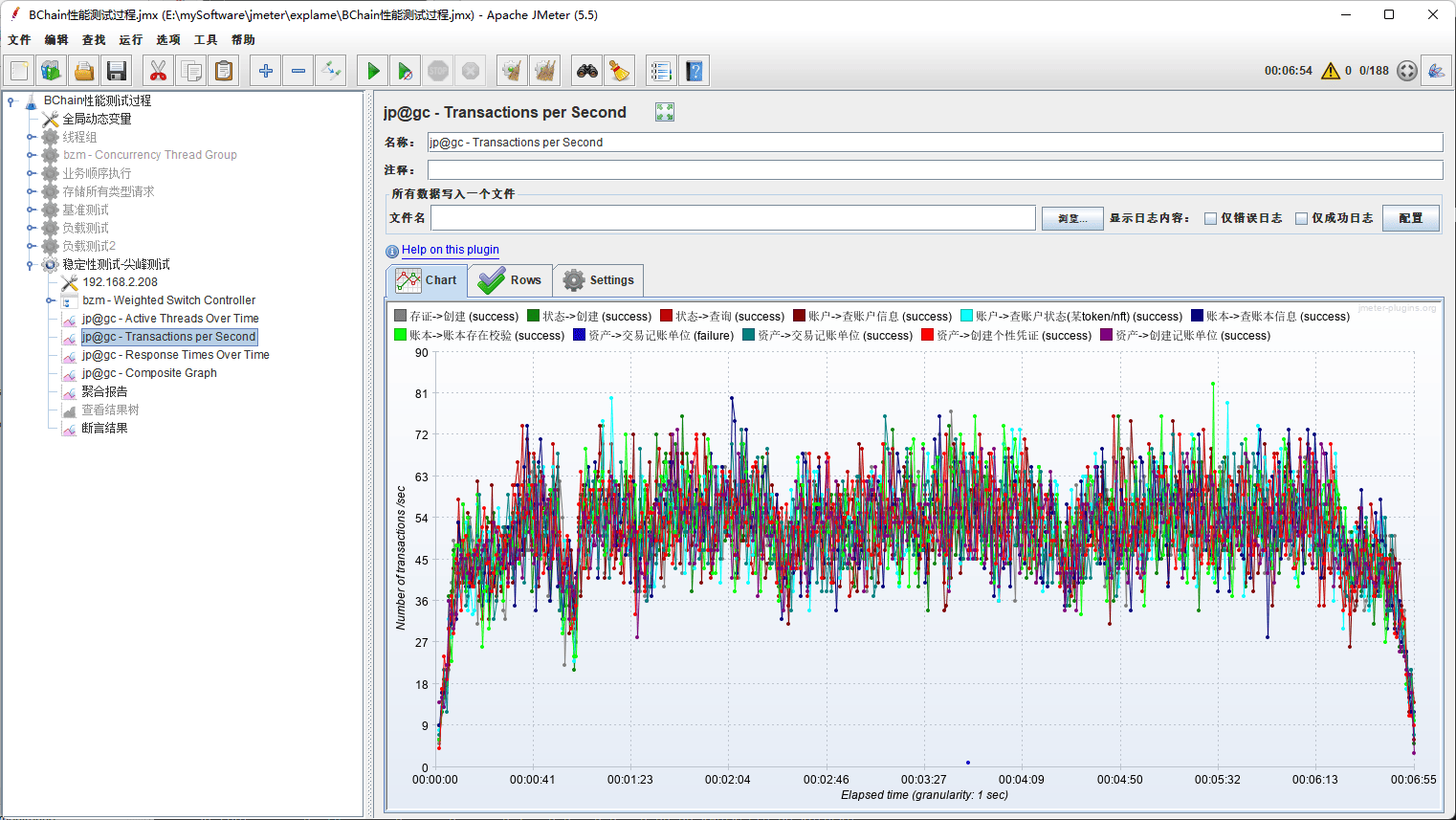Enable the 仅成功日志 checkbox
This screenshot has width=1456, height=820.
tap(1301, 218)
